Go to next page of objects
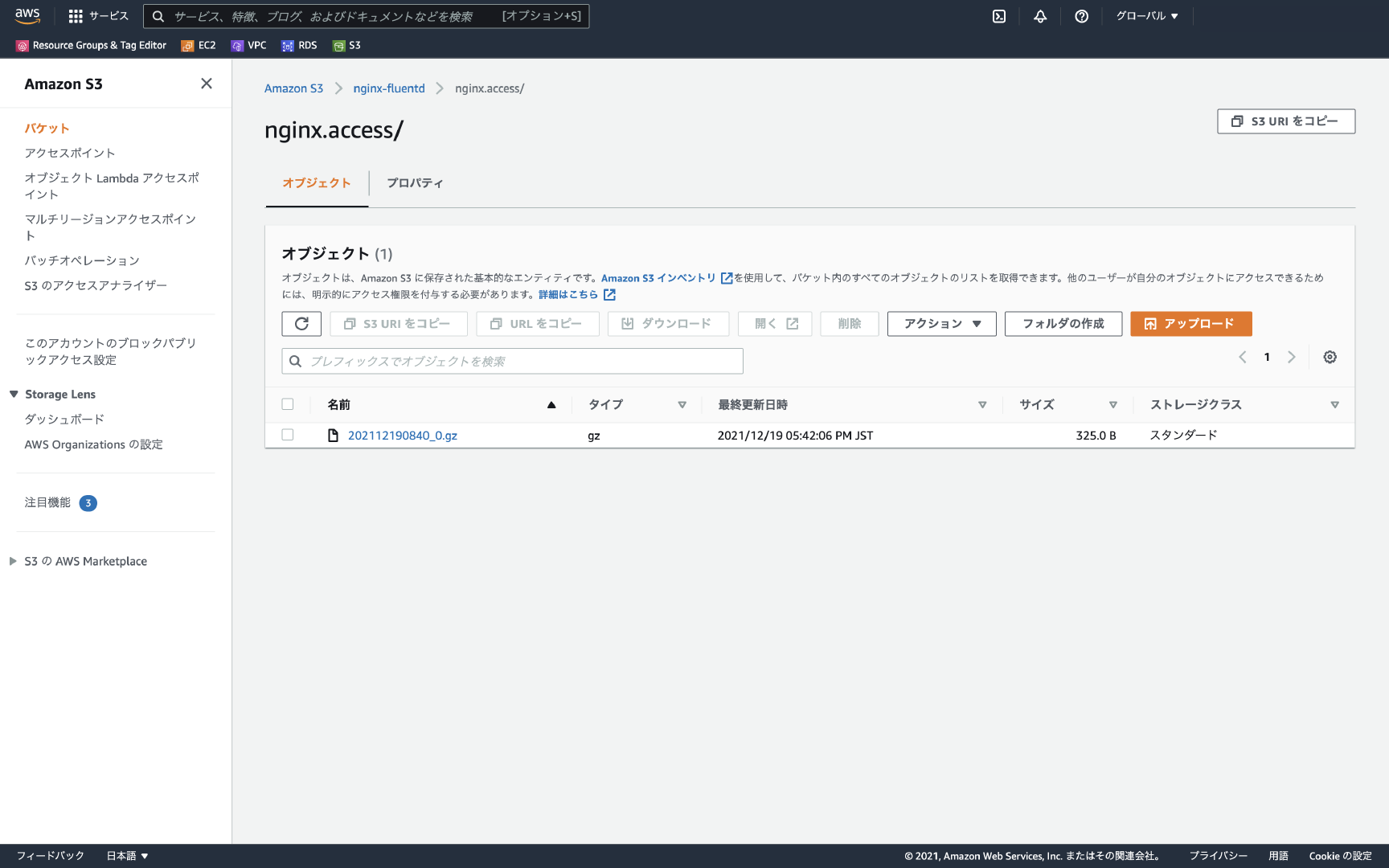The width and height of the screenshot is (1389, 868). click(x=1292, y=357)
